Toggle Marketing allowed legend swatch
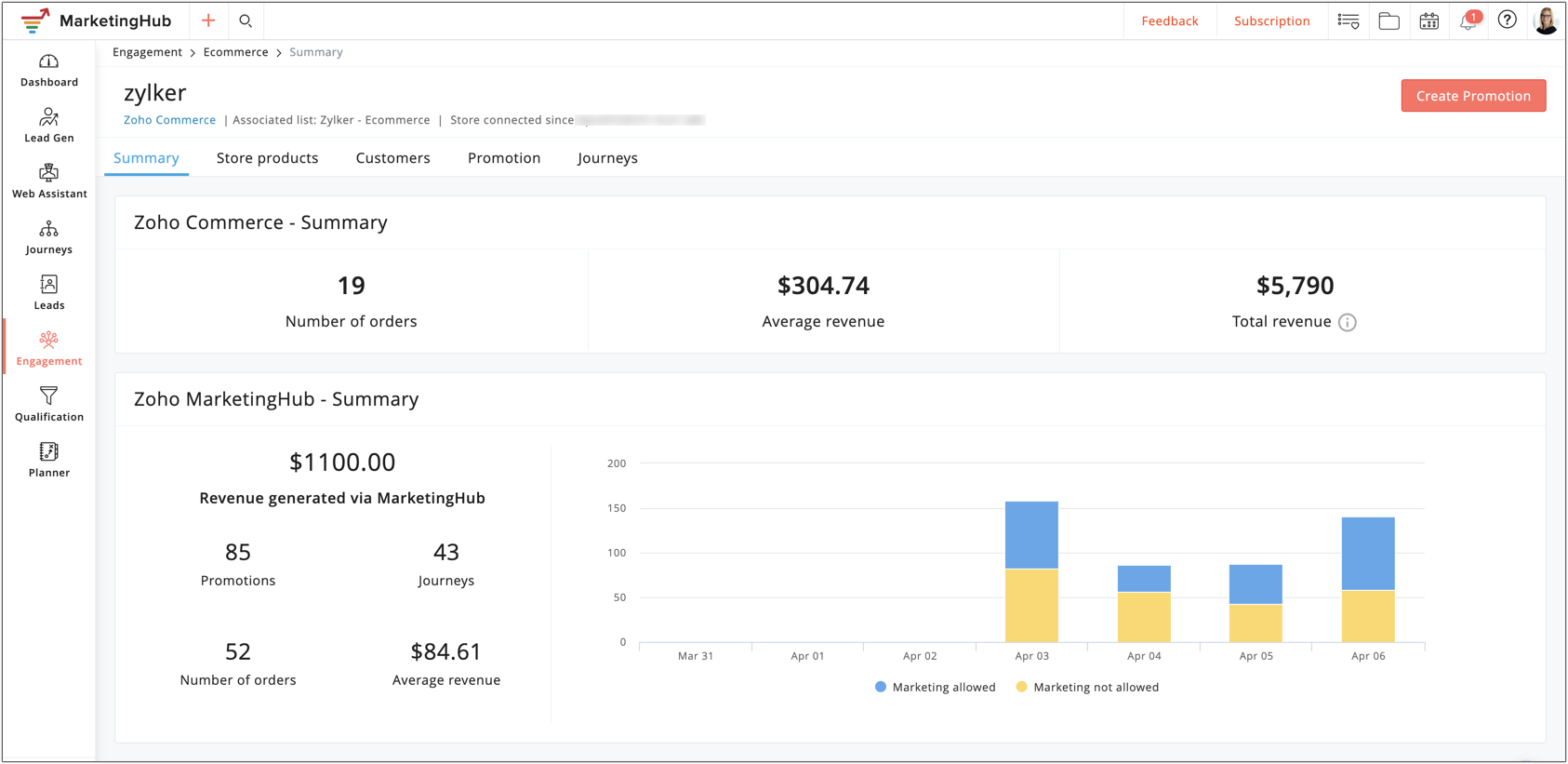The width and height of the screenshot is (1568, 764). [880, 687]
